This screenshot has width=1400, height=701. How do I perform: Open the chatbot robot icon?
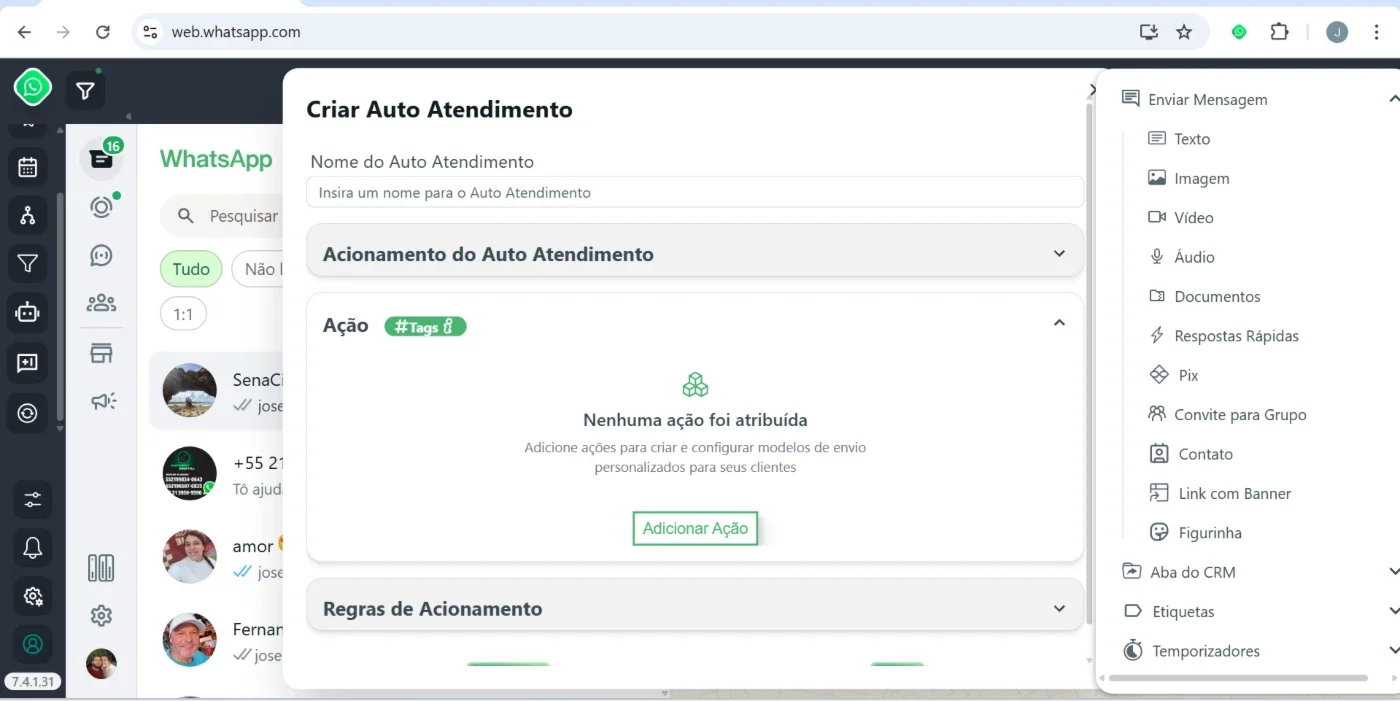[28, 313]
